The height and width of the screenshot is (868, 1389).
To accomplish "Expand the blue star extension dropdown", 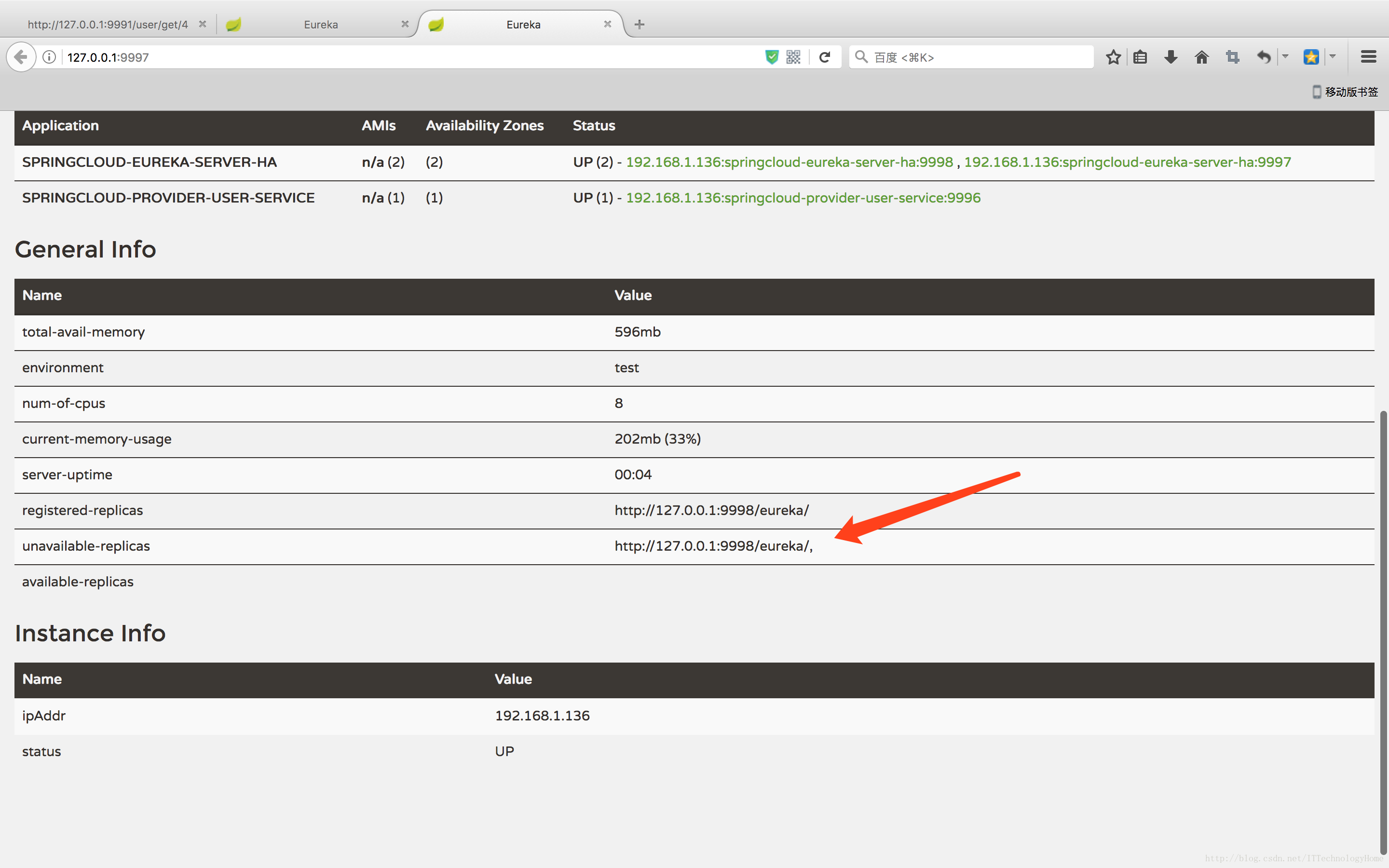I will point(1333,57).
